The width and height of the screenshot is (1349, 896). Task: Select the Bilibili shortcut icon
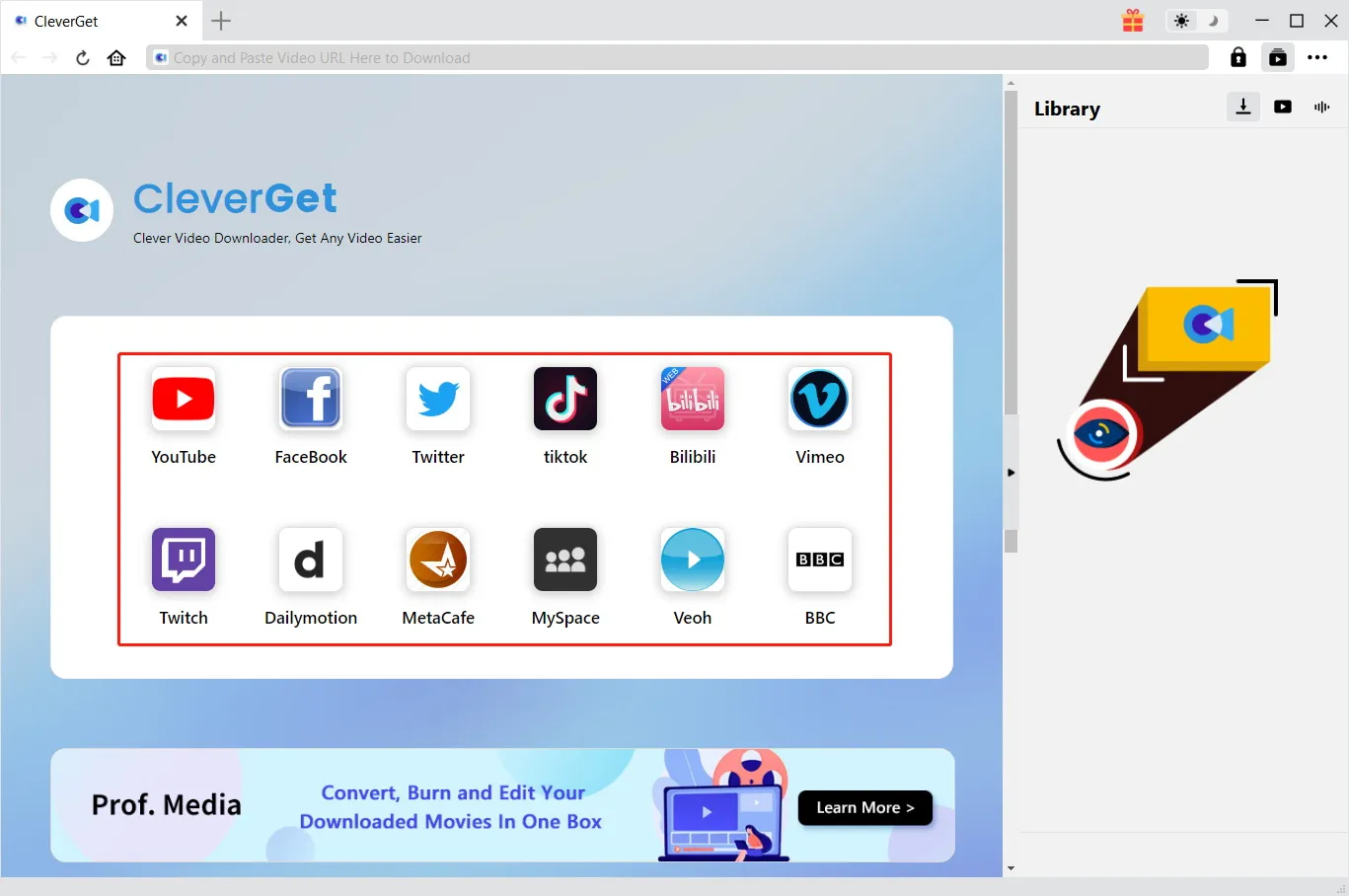[693, 400]
